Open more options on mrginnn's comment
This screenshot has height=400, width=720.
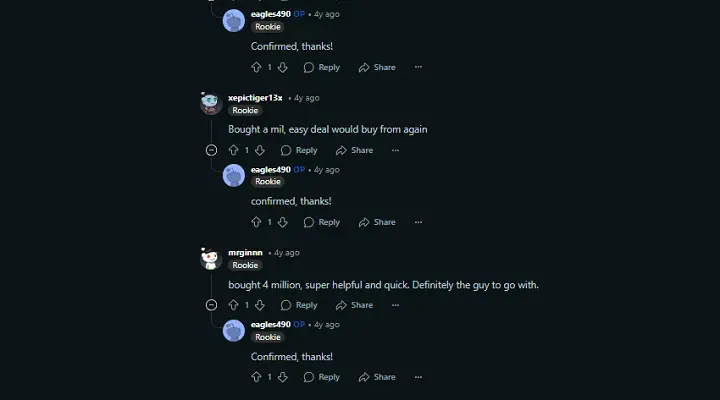[x=395, y=305]
